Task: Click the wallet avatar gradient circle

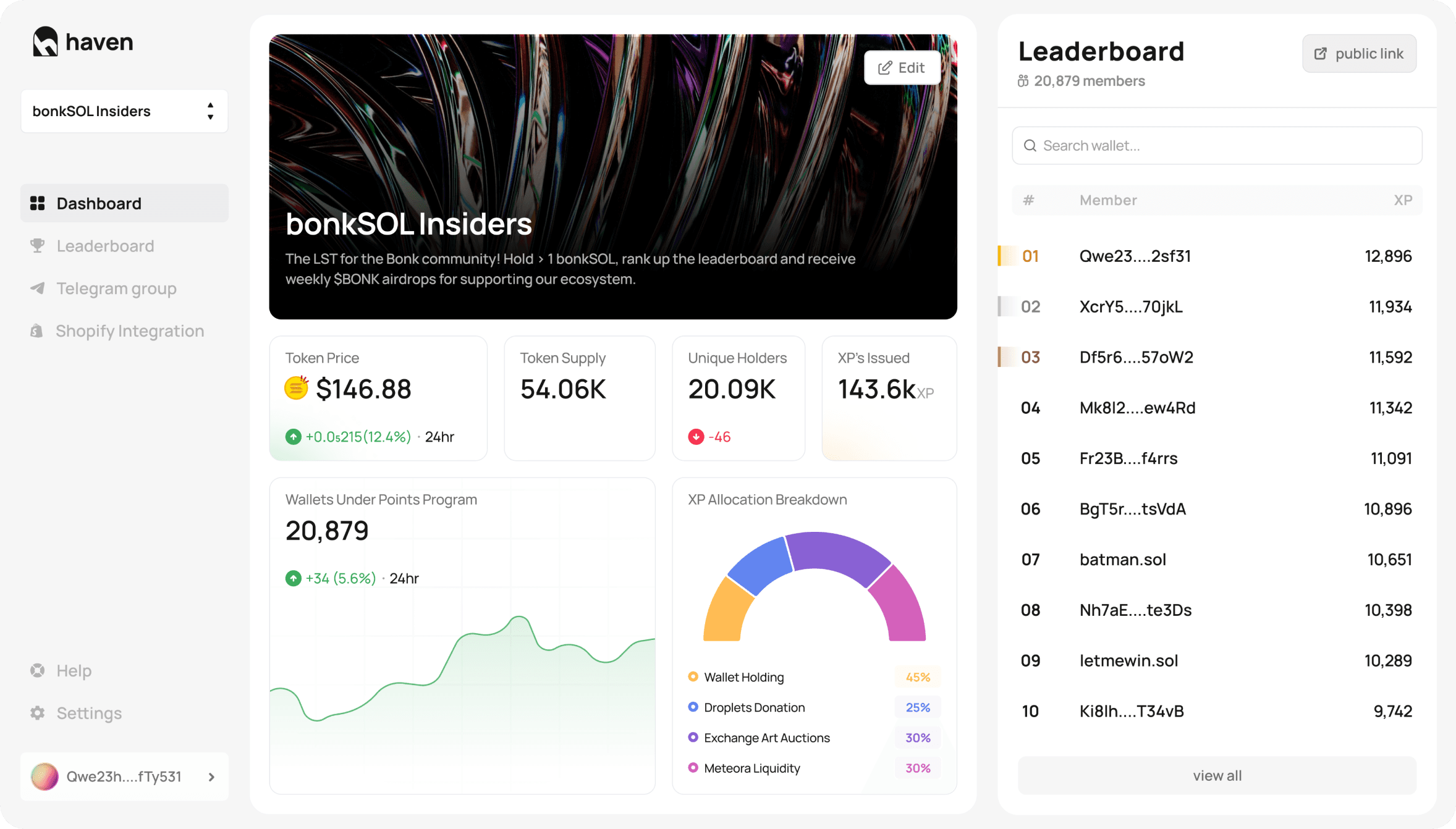Action: tap(44, 776)
